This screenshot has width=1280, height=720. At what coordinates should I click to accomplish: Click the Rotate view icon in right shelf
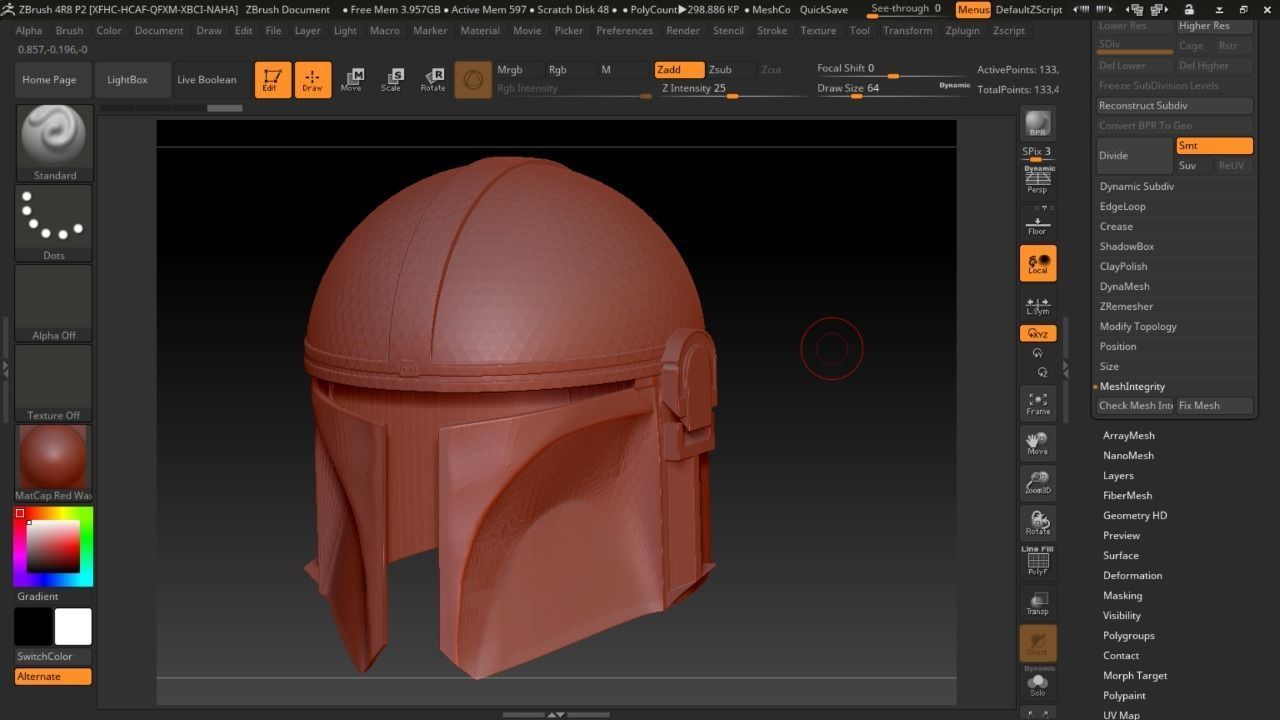tap(1038, 524)
